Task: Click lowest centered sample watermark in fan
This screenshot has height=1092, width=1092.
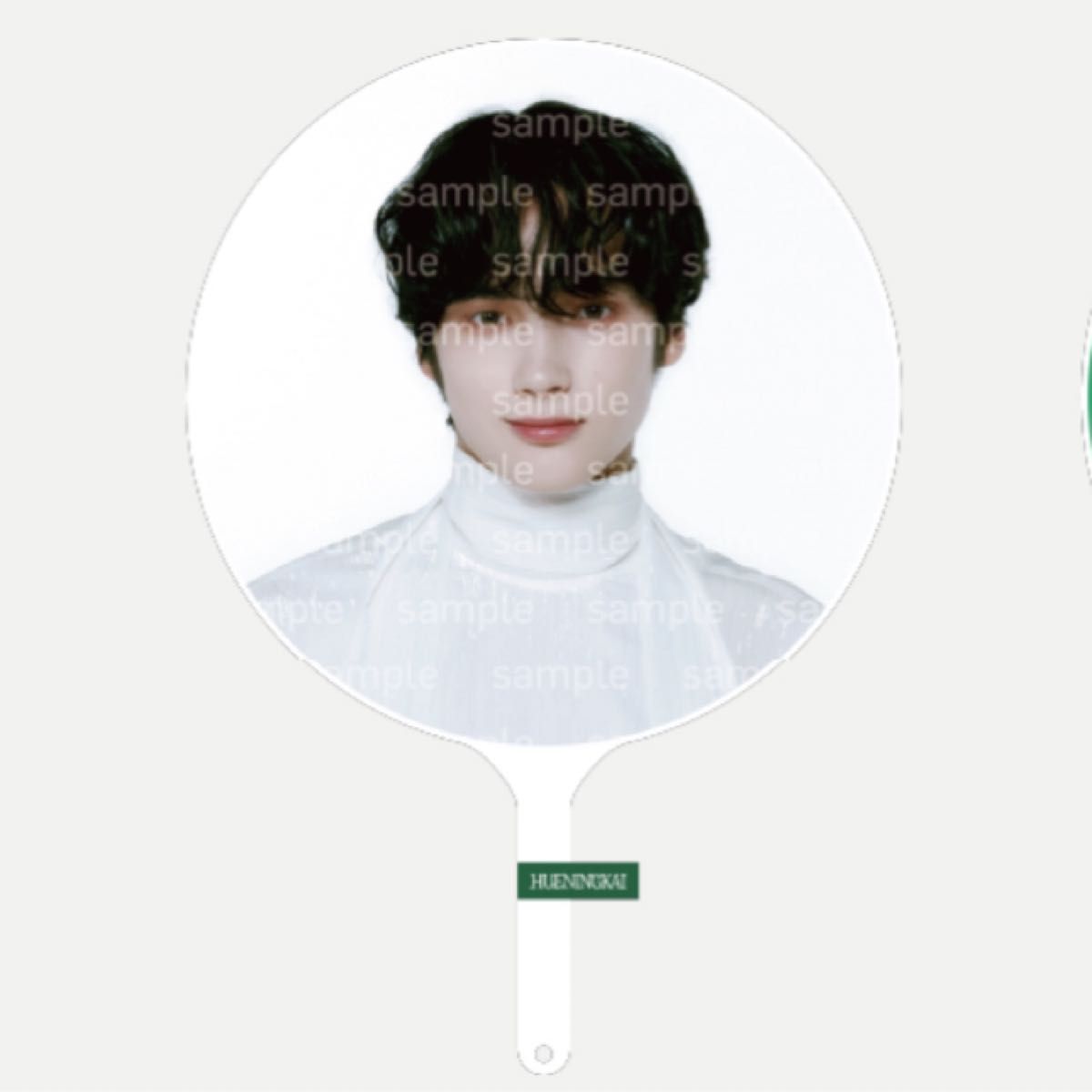Action: [561, 676]
